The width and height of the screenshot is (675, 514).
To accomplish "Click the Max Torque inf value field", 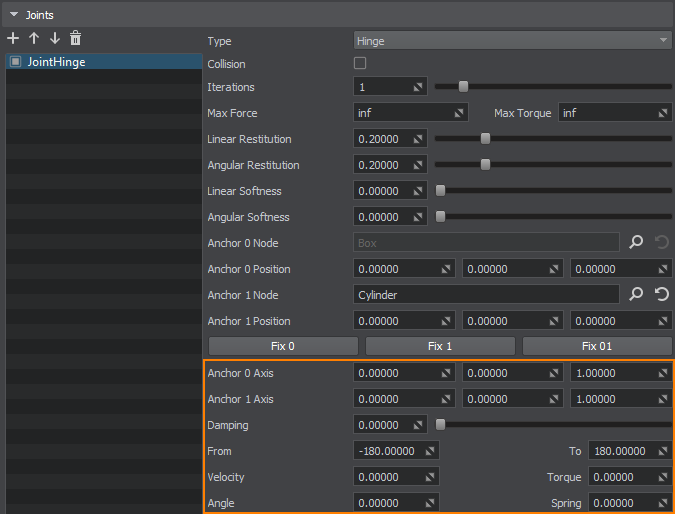I will coord(615,113).
